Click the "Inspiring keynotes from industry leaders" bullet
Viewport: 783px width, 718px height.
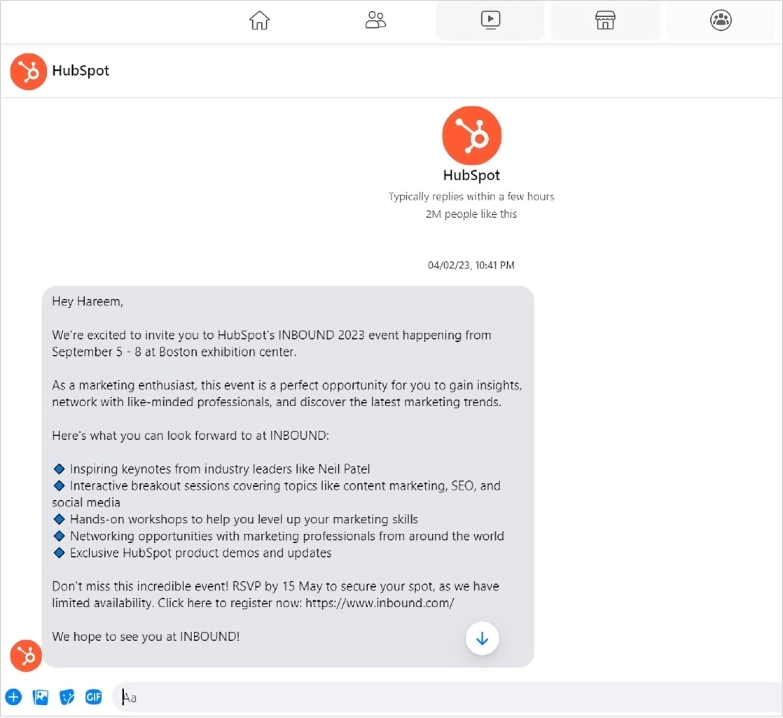click(212, 469)
